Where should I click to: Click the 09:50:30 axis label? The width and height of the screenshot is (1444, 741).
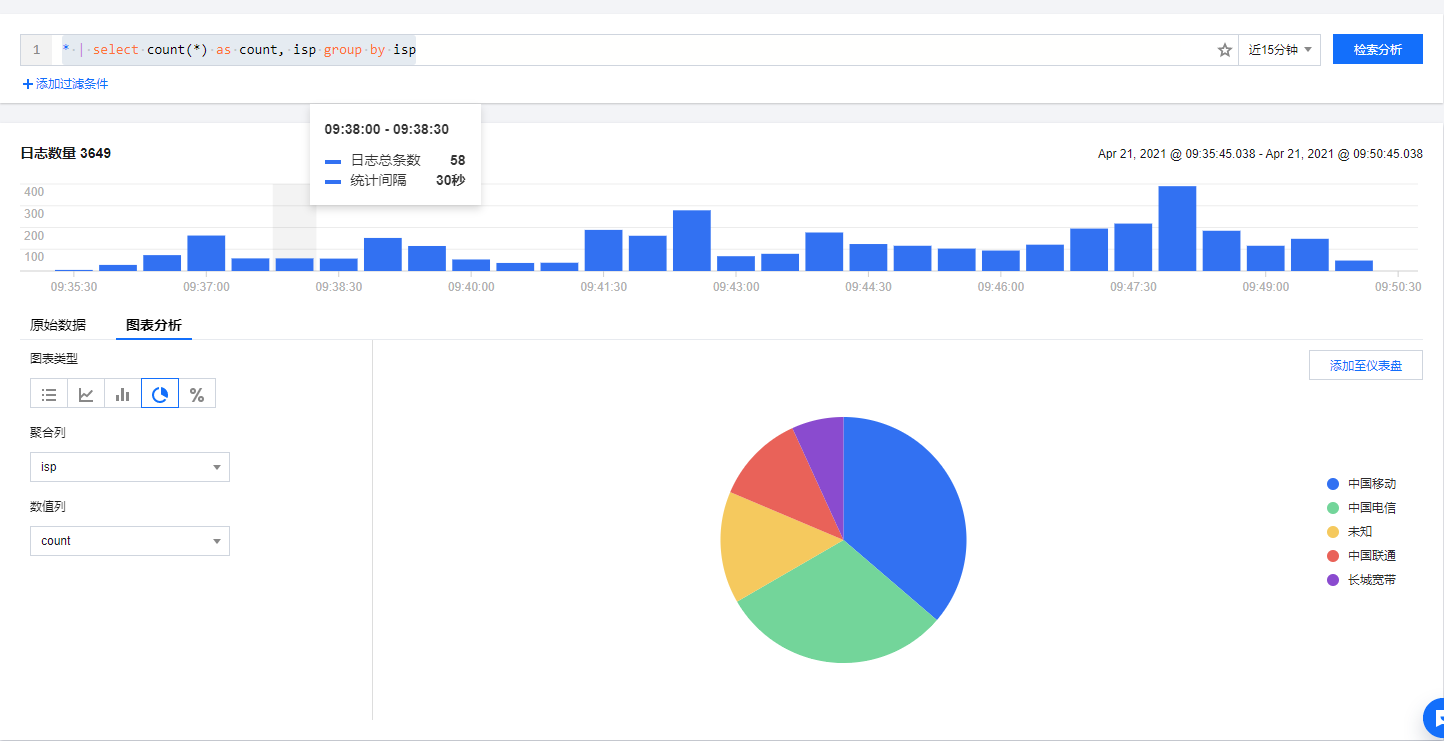click(x=1398, y=286)
